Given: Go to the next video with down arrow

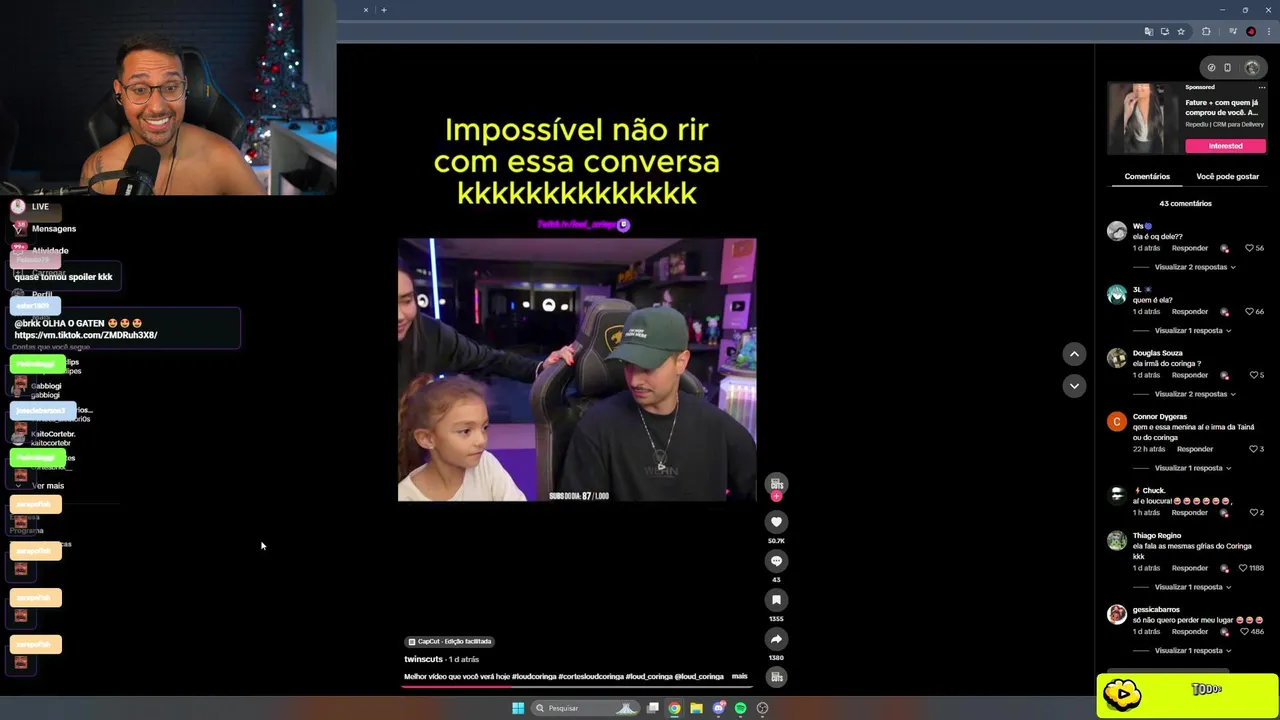Looking at the screenshot, I should [1074, 386].
